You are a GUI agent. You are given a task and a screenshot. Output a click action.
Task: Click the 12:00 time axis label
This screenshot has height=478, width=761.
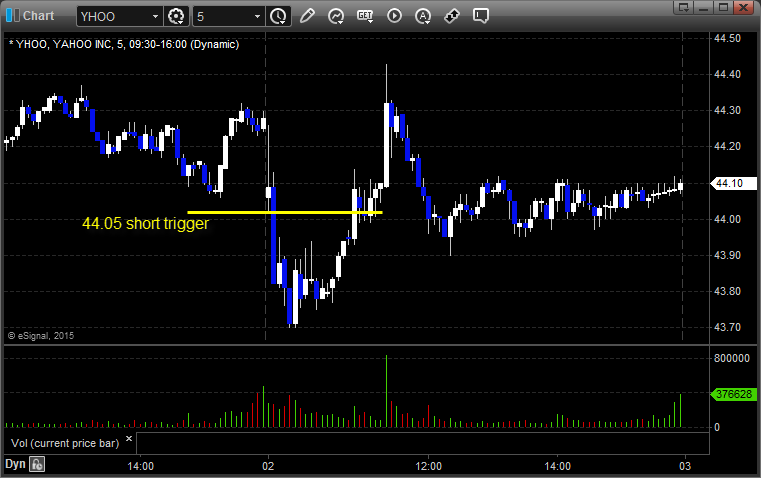(x=429, y=466)
